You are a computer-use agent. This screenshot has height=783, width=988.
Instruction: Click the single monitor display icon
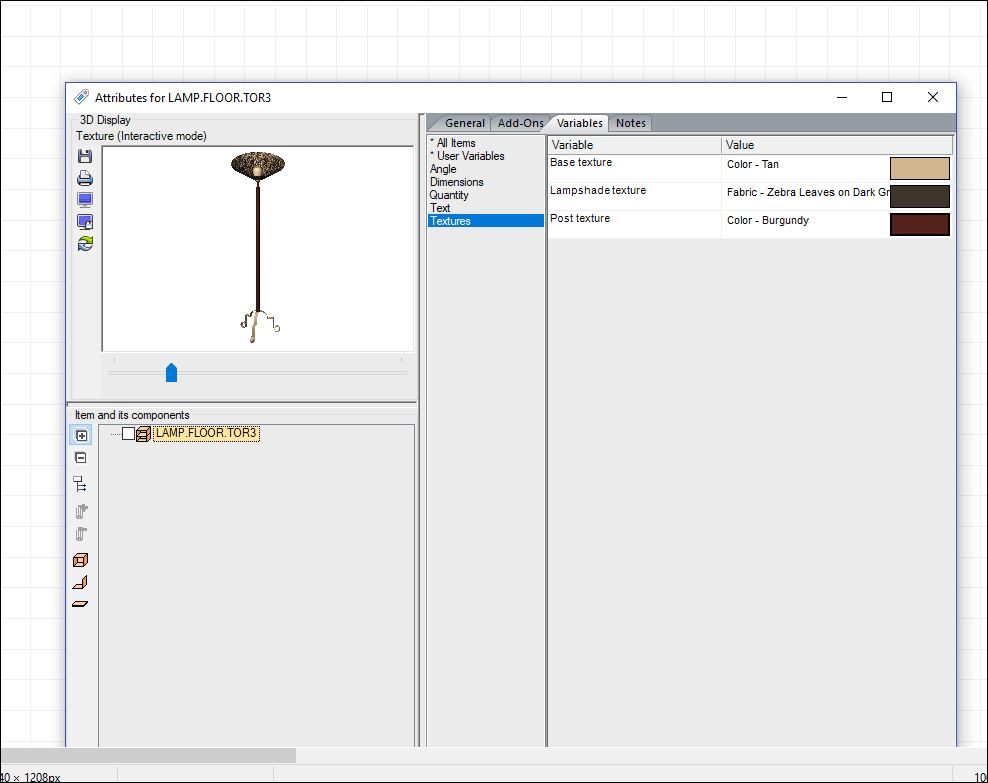(85, 200)
